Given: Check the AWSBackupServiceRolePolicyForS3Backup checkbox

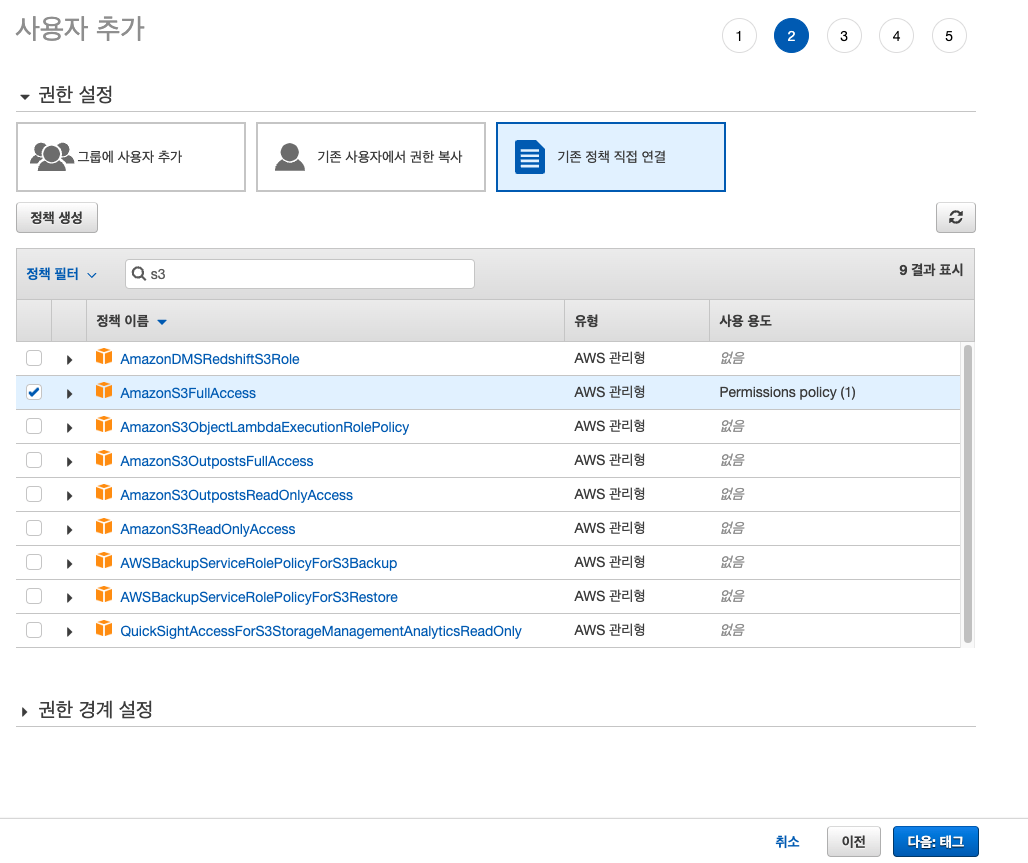Looking at the screenshot, I should 34,562.
